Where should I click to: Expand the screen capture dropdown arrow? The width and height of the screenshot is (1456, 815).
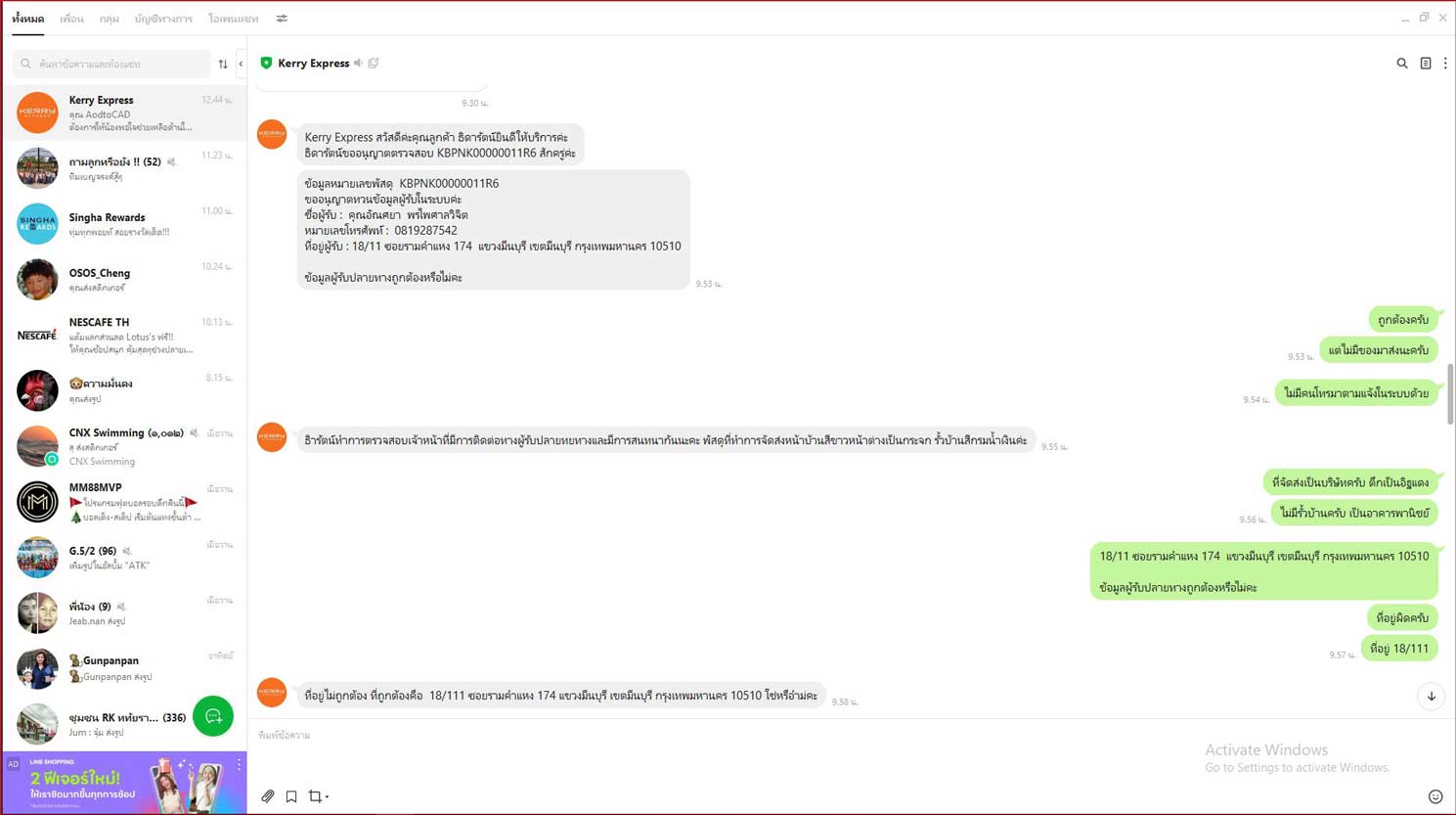(x=327, y=797)
